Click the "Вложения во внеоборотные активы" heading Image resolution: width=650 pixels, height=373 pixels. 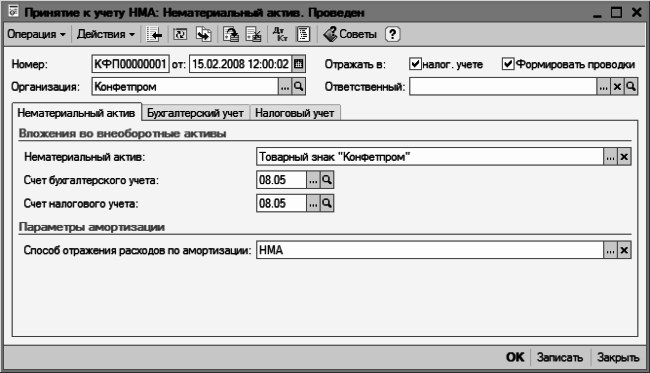pos(122,133)
